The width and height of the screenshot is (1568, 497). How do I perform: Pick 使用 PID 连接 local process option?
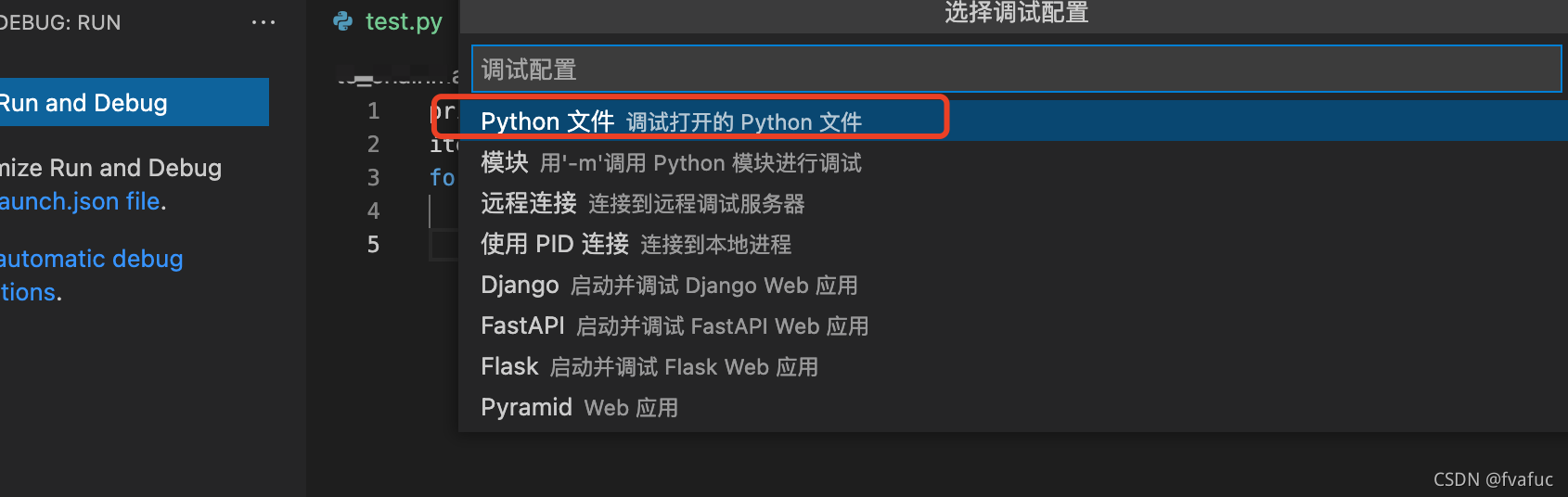[1013, 244]
